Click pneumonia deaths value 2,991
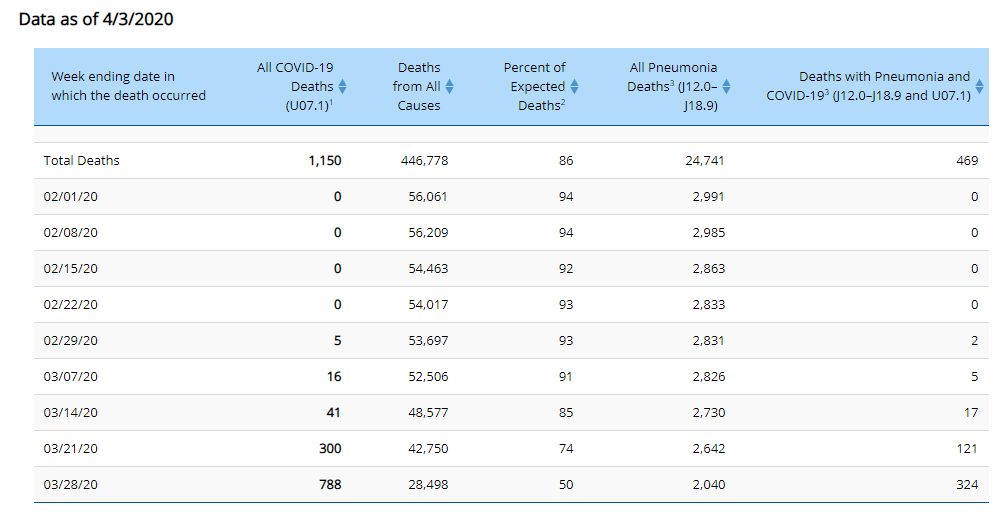 pyautogui.click(x=708, y=197)
